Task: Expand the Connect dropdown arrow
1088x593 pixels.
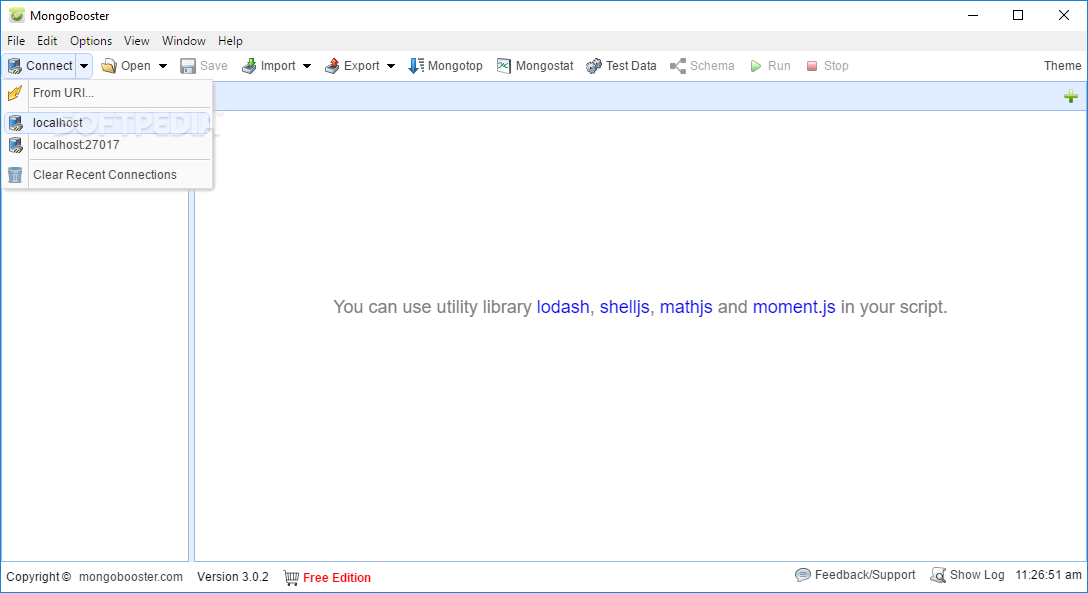Action: [x=84, y=66]
